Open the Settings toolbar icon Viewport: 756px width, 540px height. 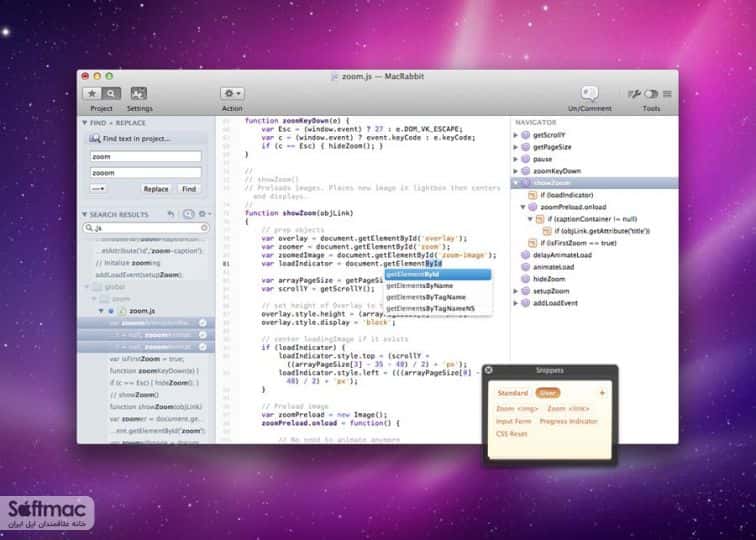point(139,94)
